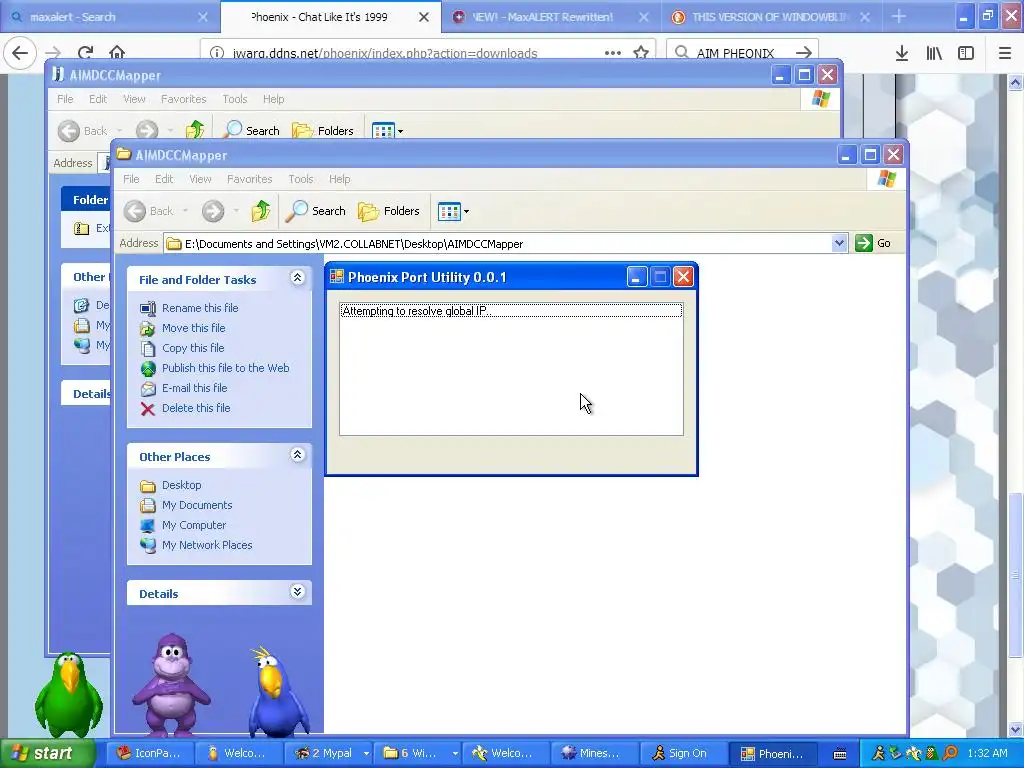
Task: Click the address path field E:\Documents and Settings
Action: point(498,244)
